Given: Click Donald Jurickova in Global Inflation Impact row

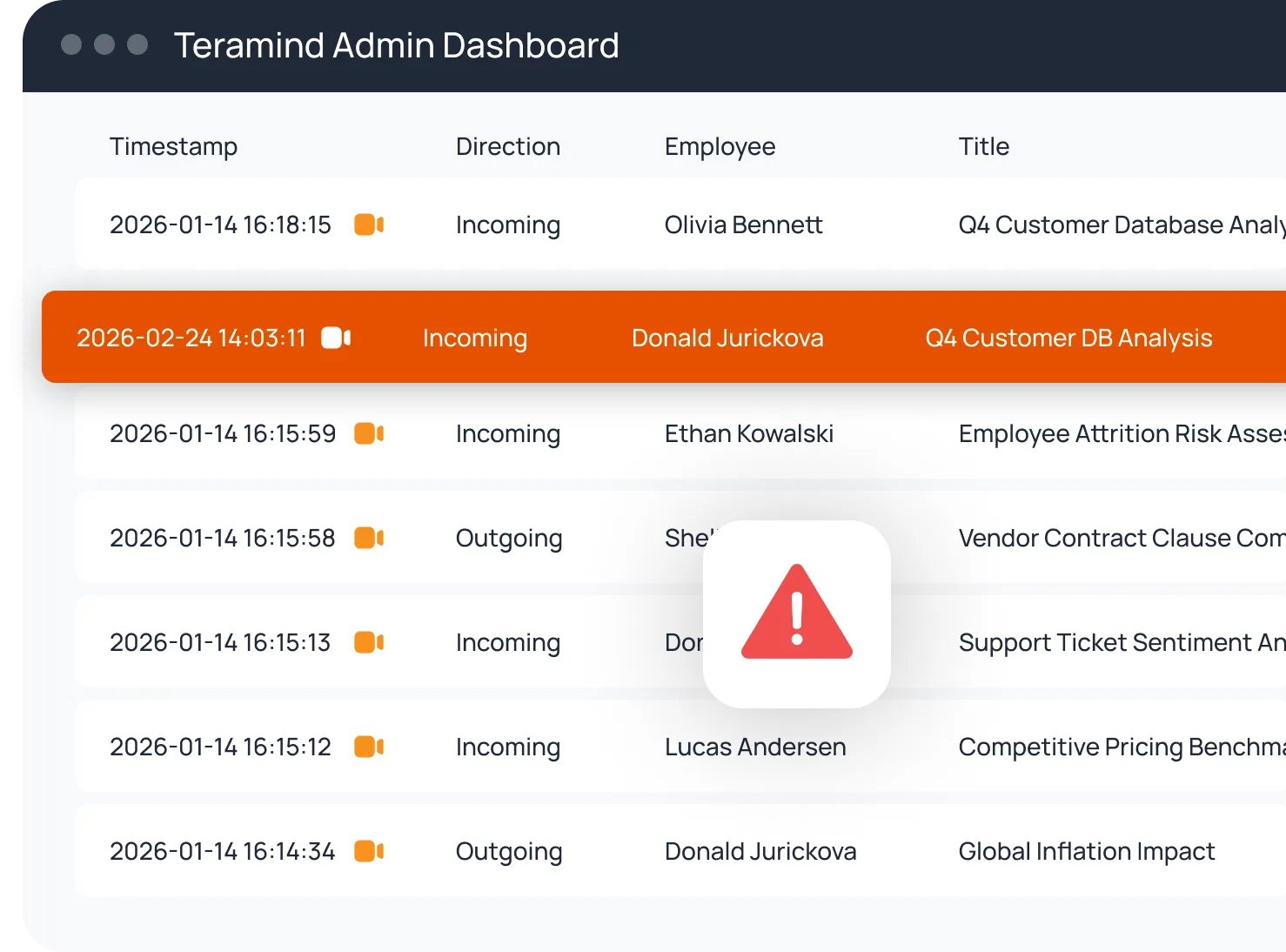Looking at the screenshot, I should click(x=760, y=851).
